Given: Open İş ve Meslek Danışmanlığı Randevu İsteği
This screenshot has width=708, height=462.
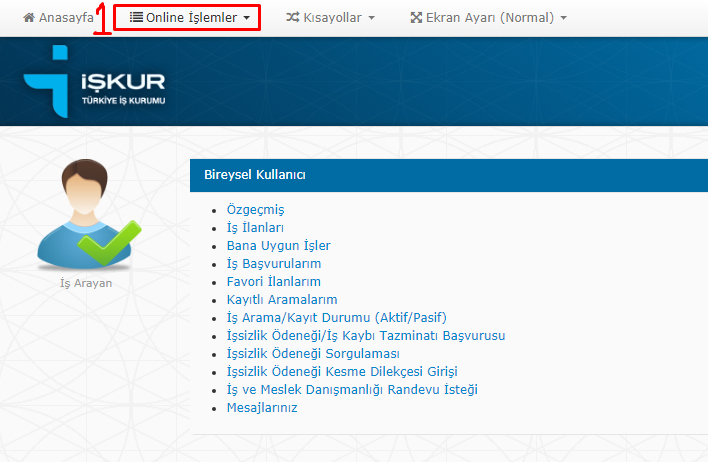Looking at the screenshot, I should click(352, 389).
